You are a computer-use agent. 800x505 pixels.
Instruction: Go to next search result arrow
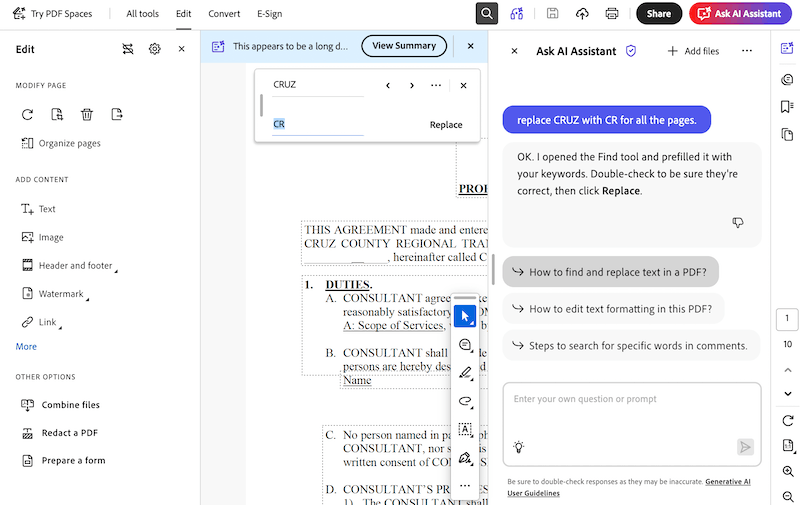pyautogui.click(x=412, y=85)
